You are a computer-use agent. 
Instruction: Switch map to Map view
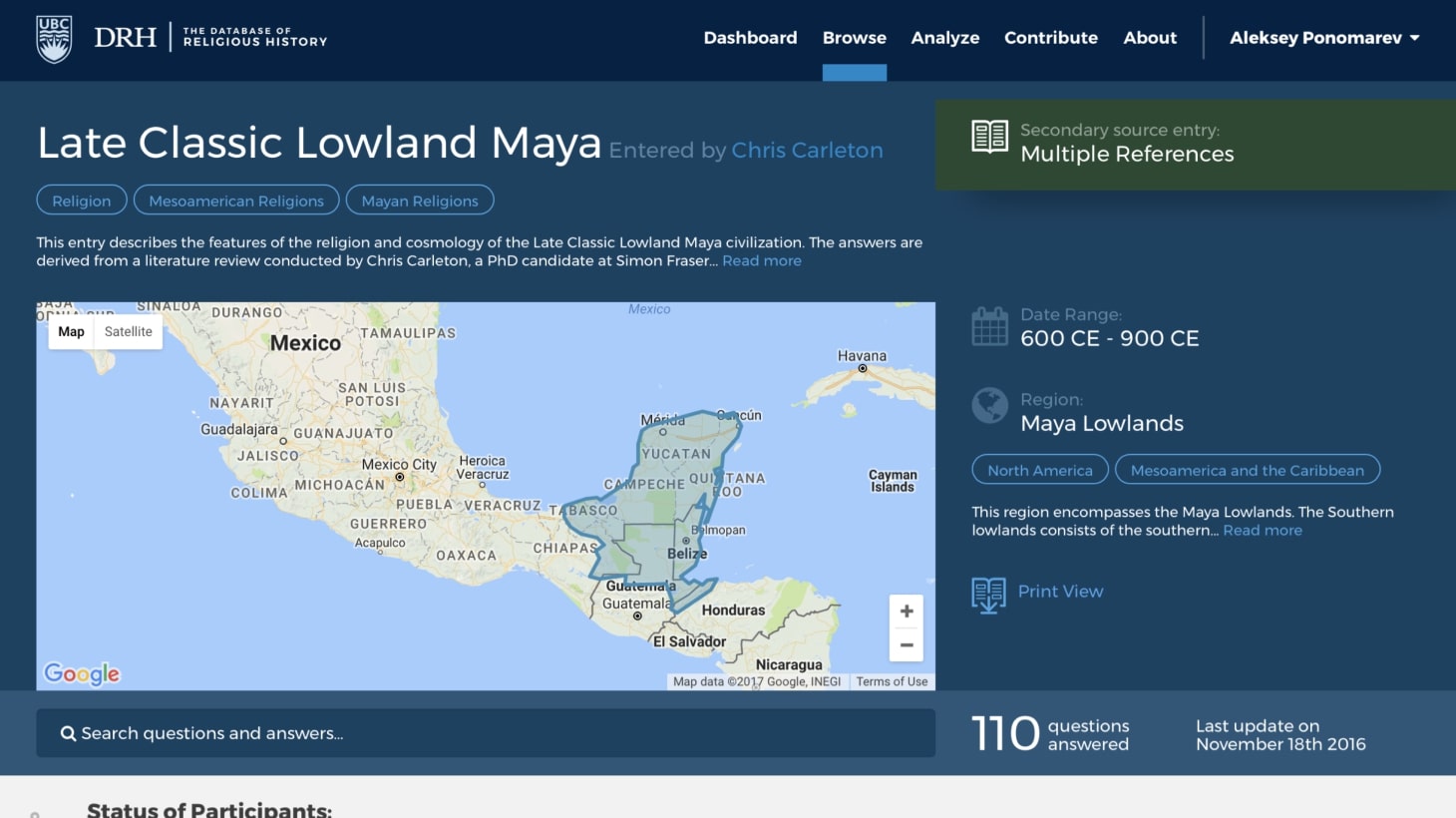(x=71, y=332)
